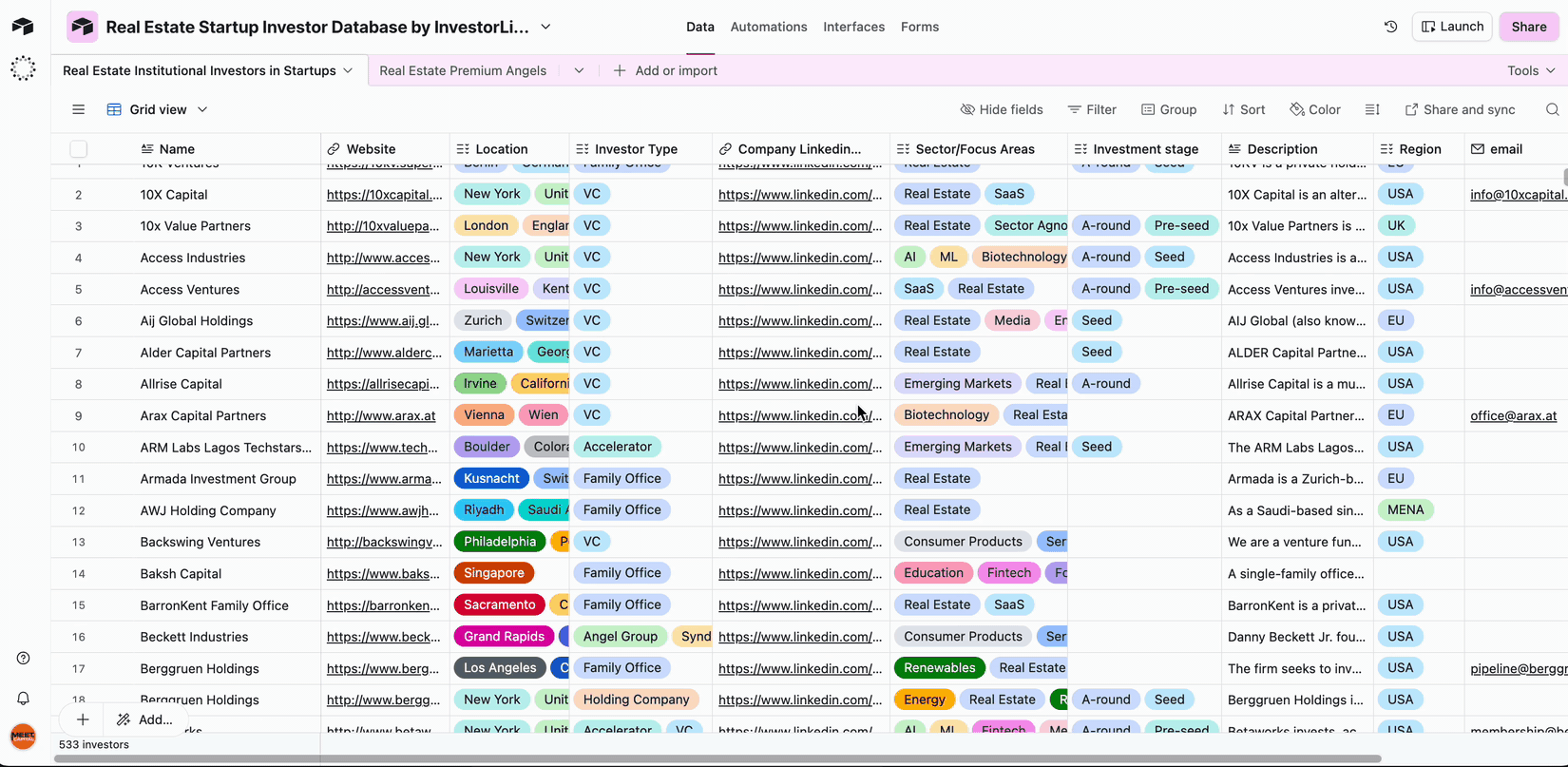
Task: Click the plus icon to add record
Action: (83, 719)
